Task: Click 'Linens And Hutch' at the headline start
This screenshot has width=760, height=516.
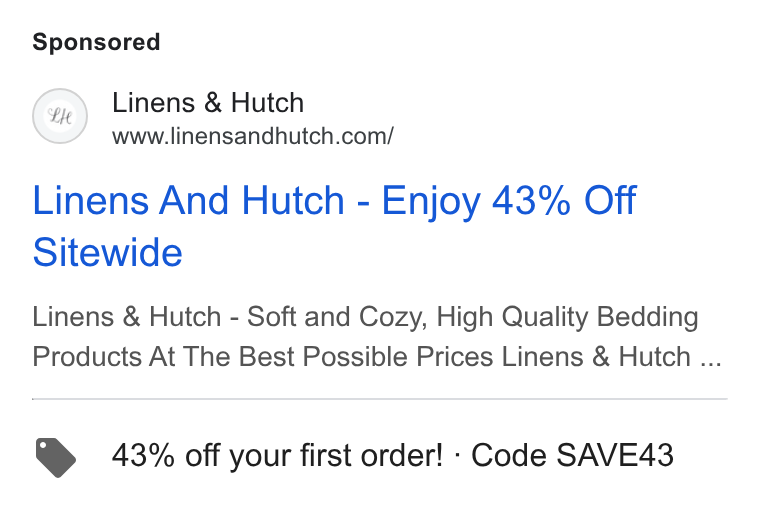Action: tap(189, 200)
